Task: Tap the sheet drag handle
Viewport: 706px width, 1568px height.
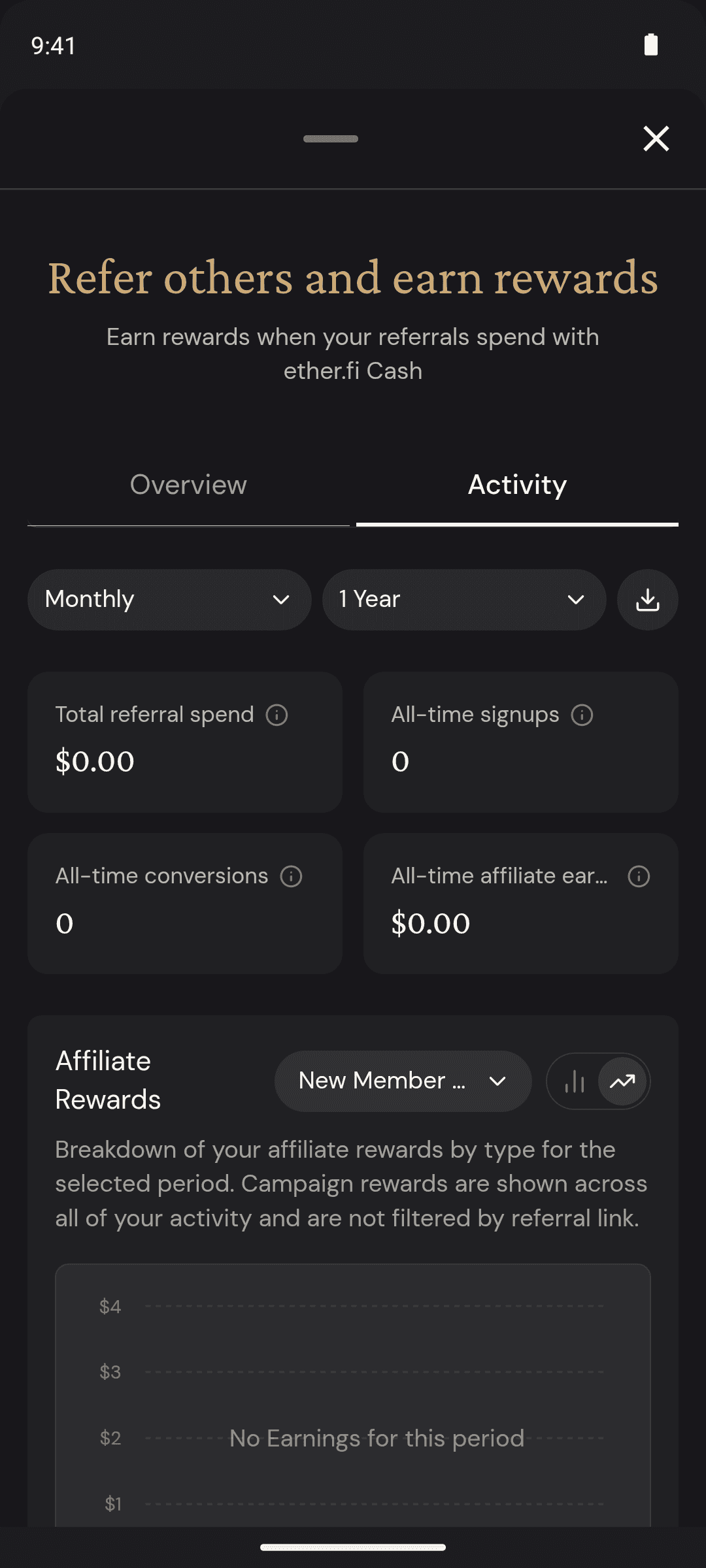Action: pos(331,139)
